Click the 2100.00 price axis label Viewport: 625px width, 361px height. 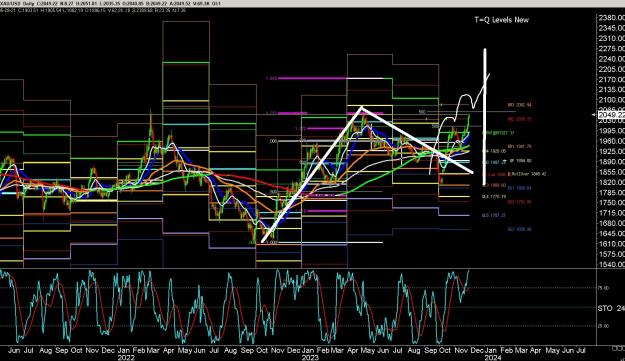click(x=611, y=100)
